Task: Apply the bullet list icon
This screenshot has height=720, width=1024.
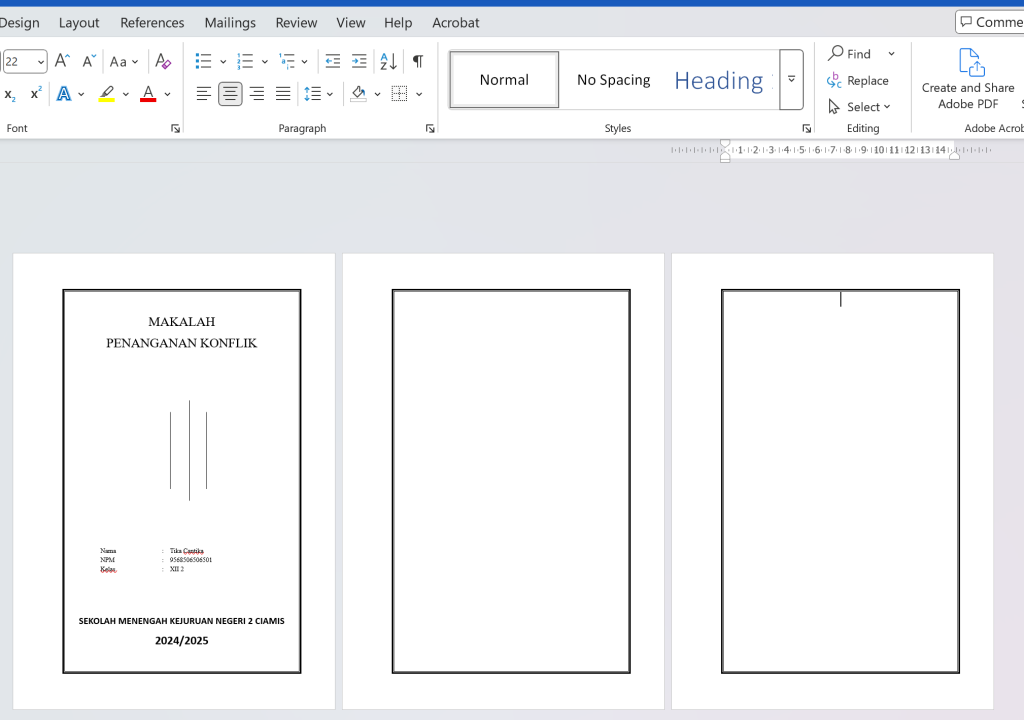Action: (204, 62)
